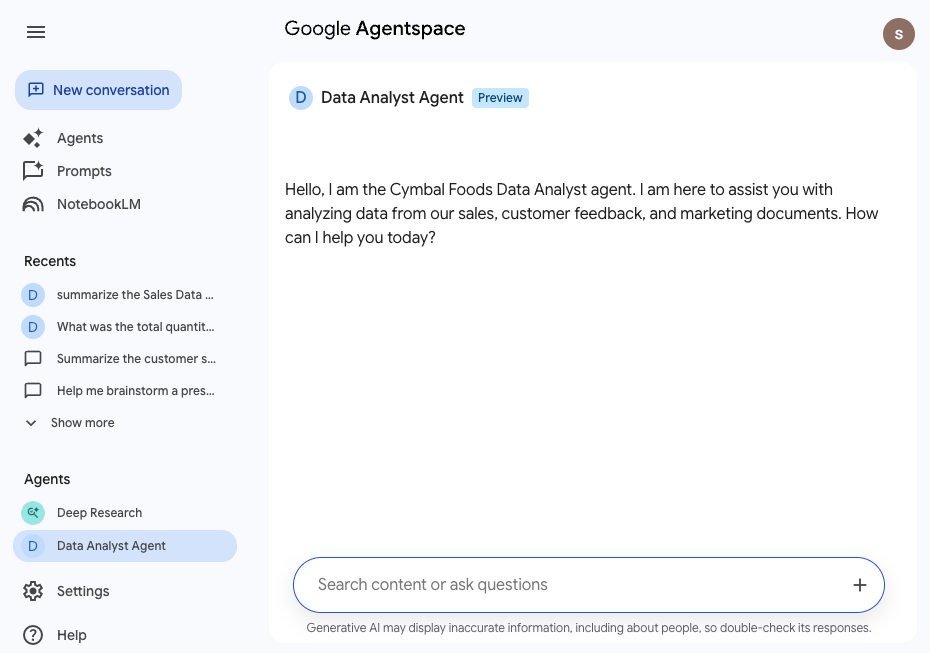Click the Show more label

[x=82, y=423]
